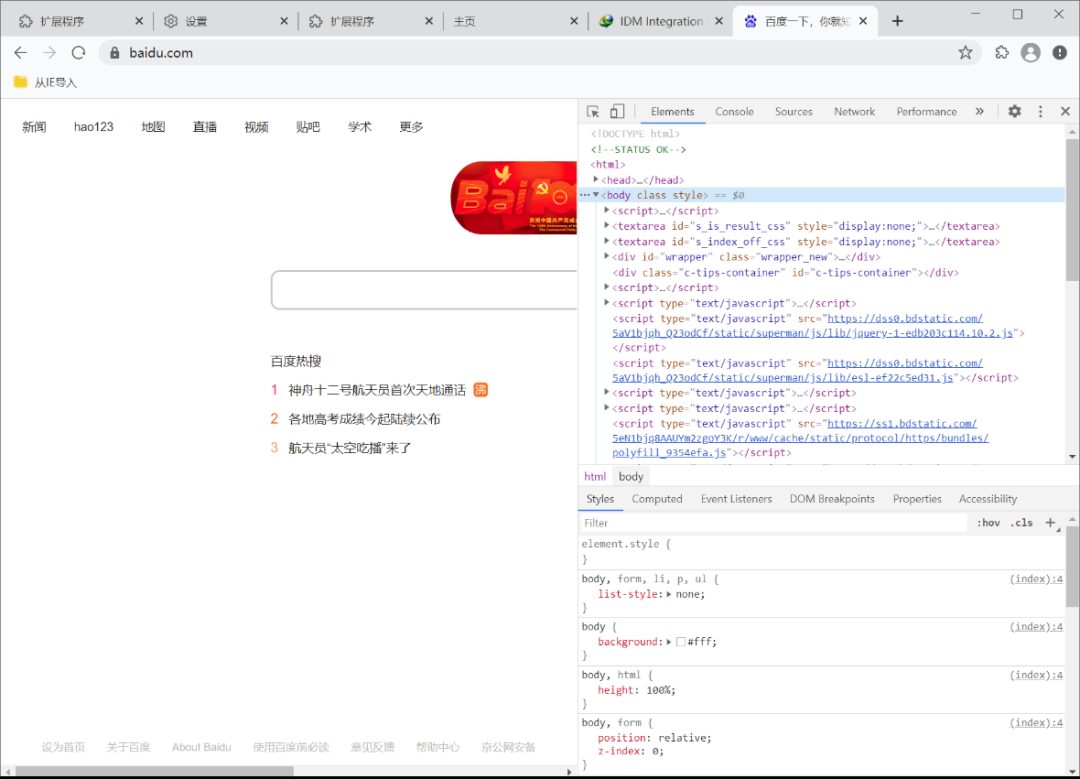
Task: Open the 地图 link
Action: (x=153, y=127)
